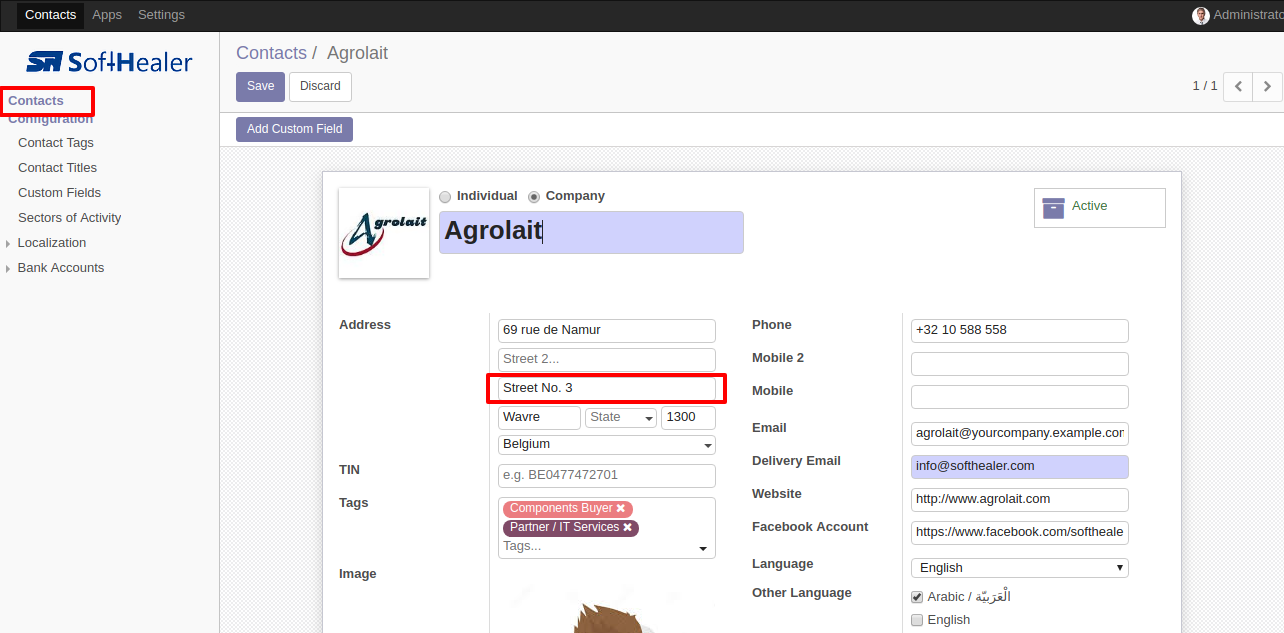The height and width of the screenshot is (633, 1284).
Task: Click the Facebook Account field
Action: pyautogui.click(x=1020, y=533)
